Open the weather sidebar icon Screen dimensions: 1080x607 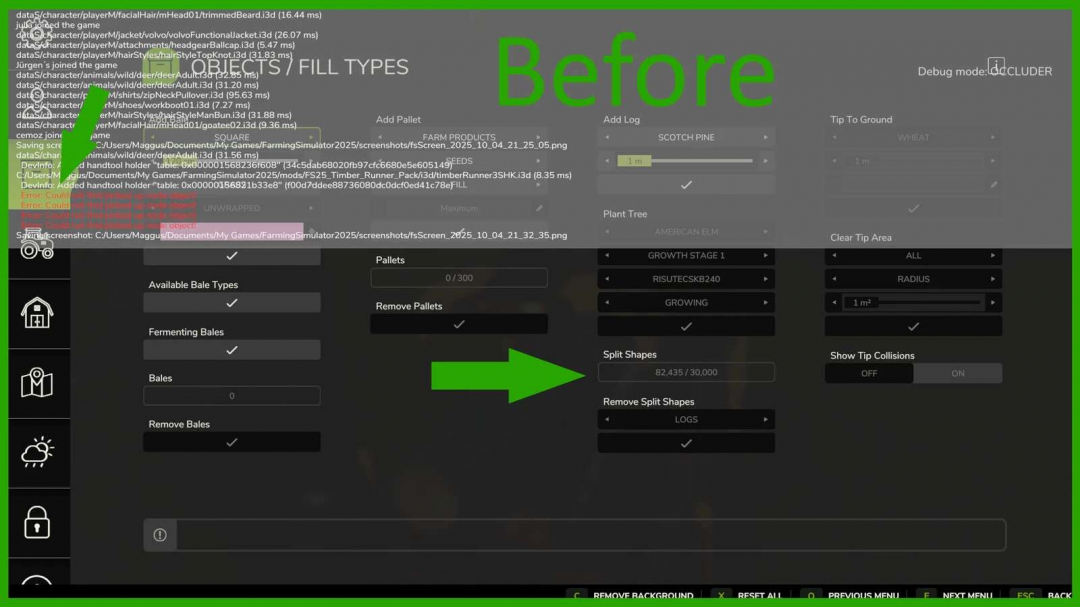39,452
